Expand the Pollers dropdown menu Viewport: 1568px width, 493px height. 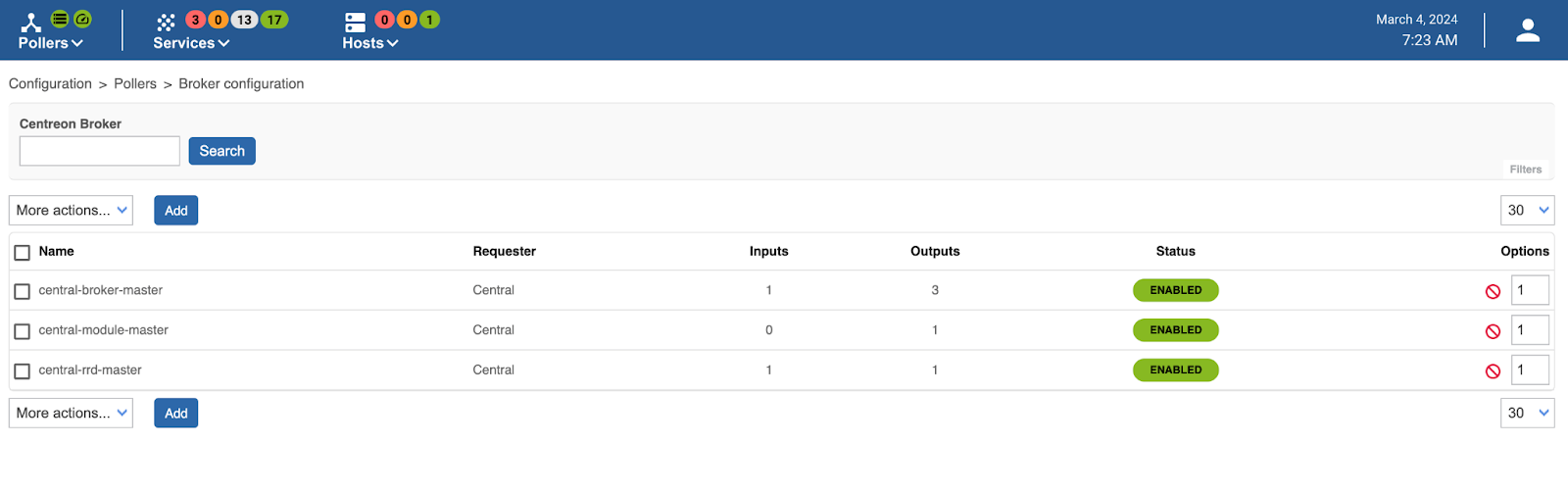pyautogui.click(x=51, y=43)
